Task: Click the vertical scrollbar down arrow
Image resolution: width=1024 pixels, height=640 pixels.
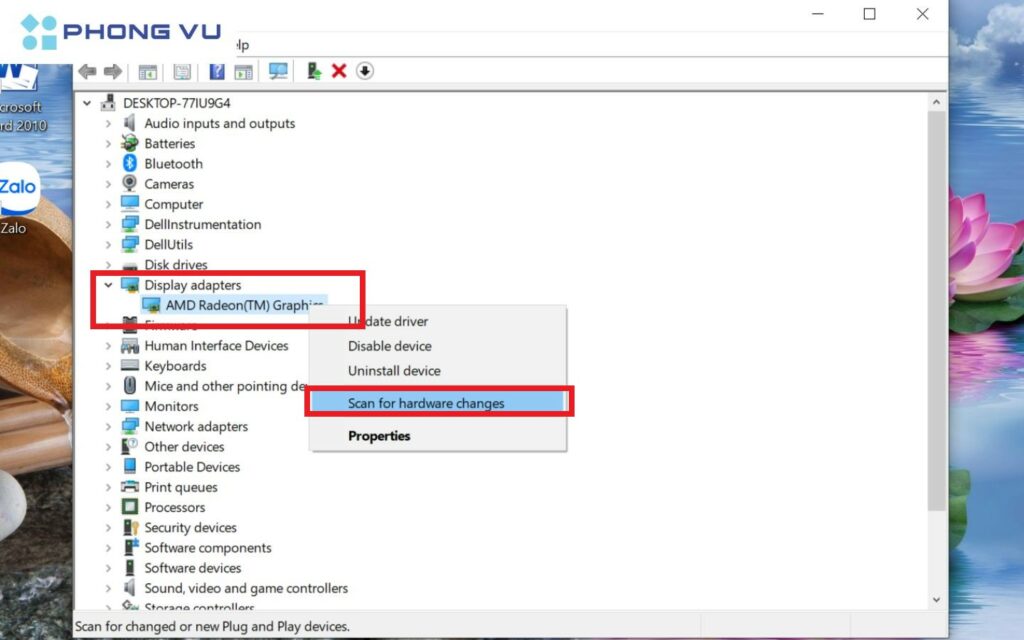Action: point(937,600)
